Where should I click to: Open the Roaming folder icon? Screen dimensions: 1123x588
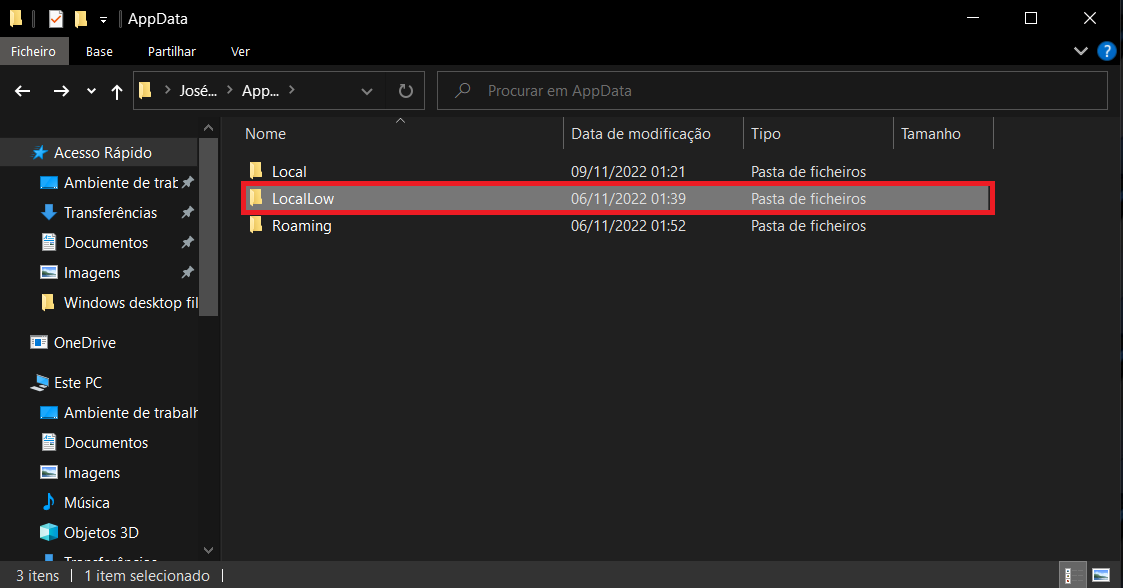[x=256, y=226]
